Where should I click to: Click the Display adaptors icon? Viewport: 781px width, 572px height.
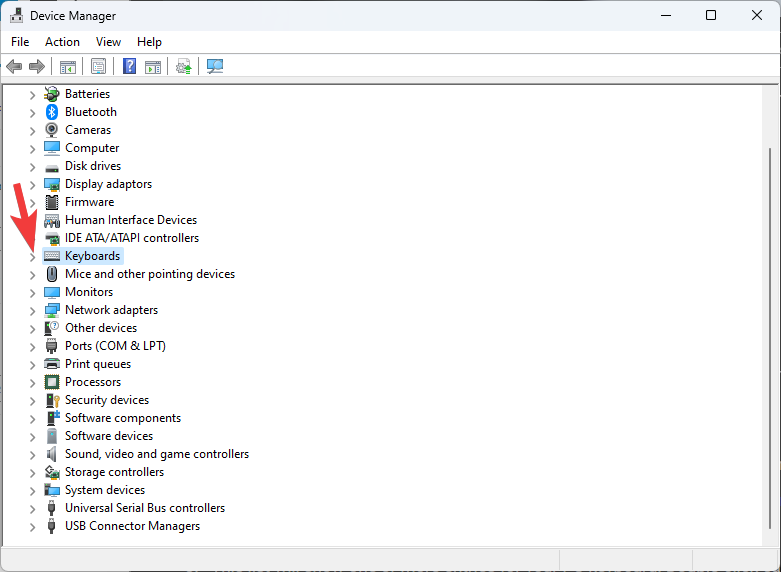point(52,184)
